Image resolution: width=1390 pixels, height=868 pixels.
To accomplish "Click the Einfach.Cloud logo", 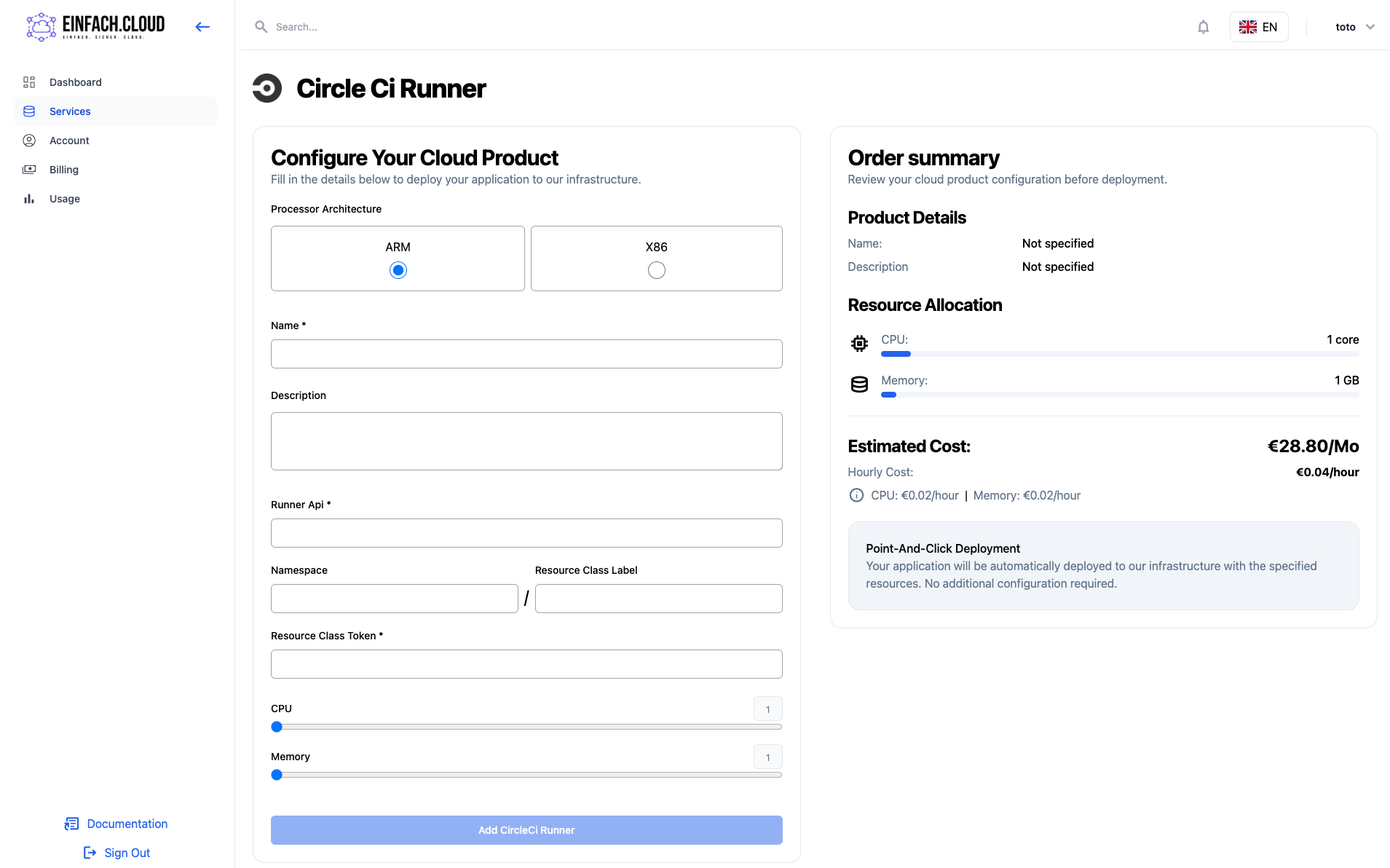I will click(x=95, y=27).
